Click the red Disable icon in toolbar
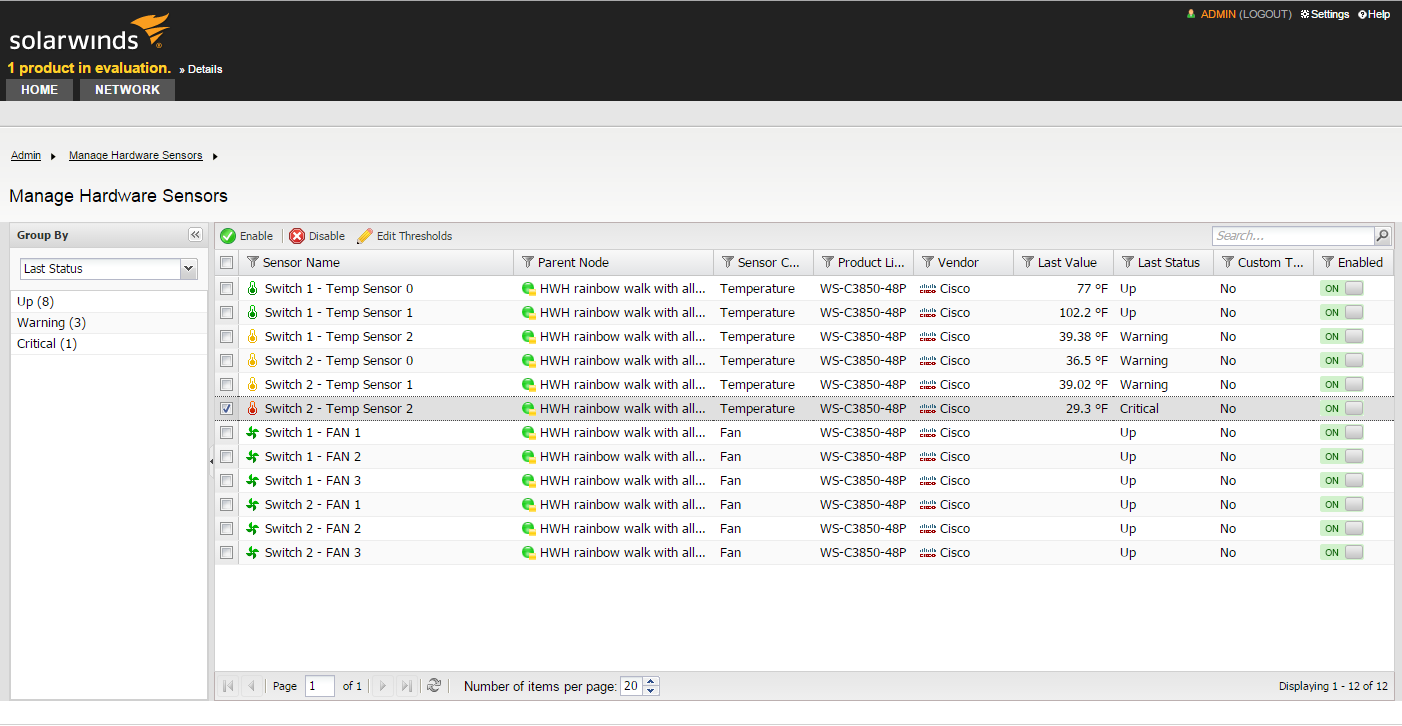 [x=297, y=236]
